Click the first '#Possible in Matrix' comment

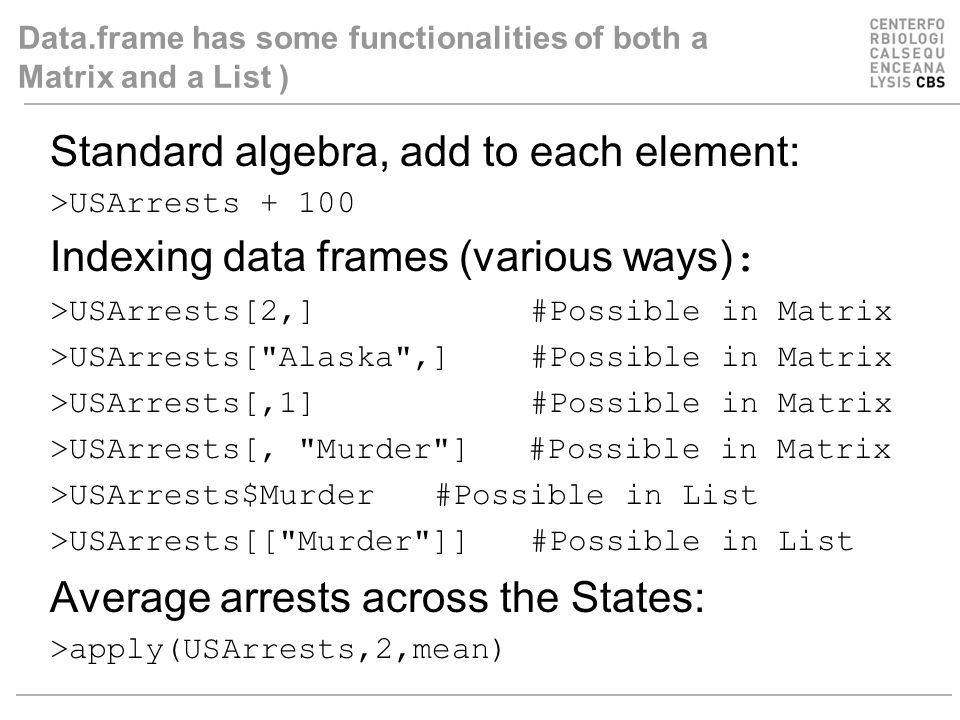point(711,311)
